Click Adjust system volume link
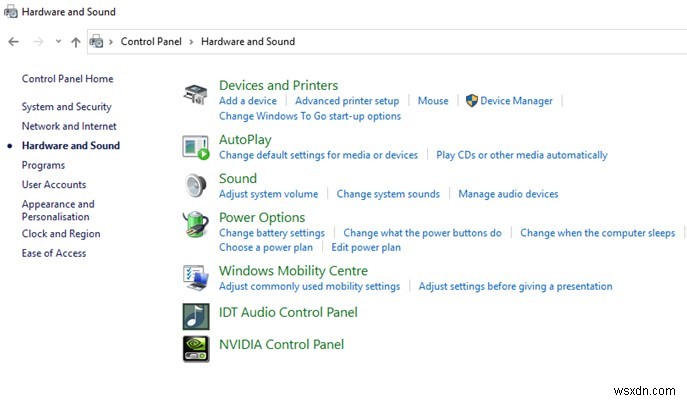Viewport: 687px width, 401px height. pos(268,194)
